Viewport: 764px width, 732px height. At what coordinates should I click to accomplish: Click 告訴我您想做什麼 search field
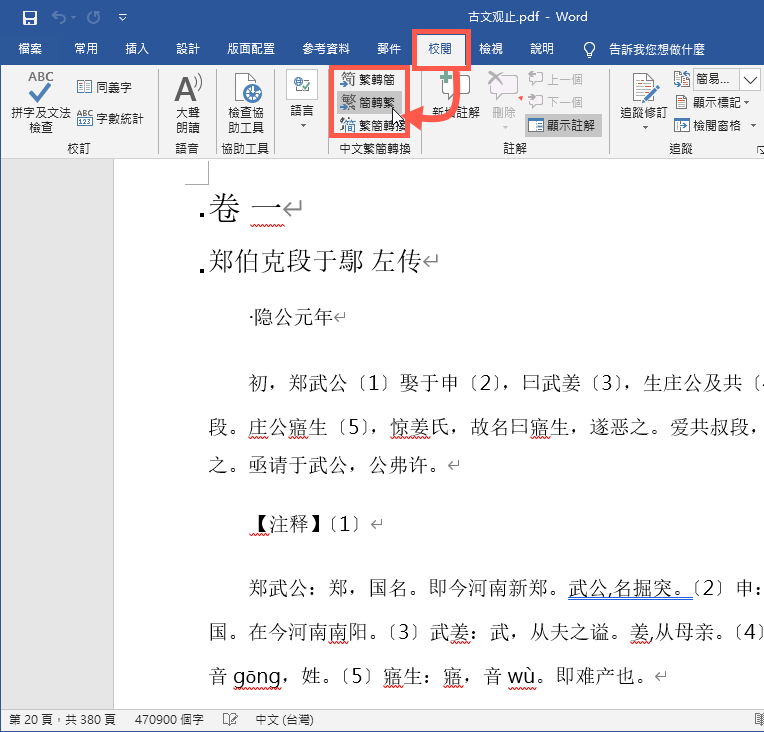[x=657, y=49]
